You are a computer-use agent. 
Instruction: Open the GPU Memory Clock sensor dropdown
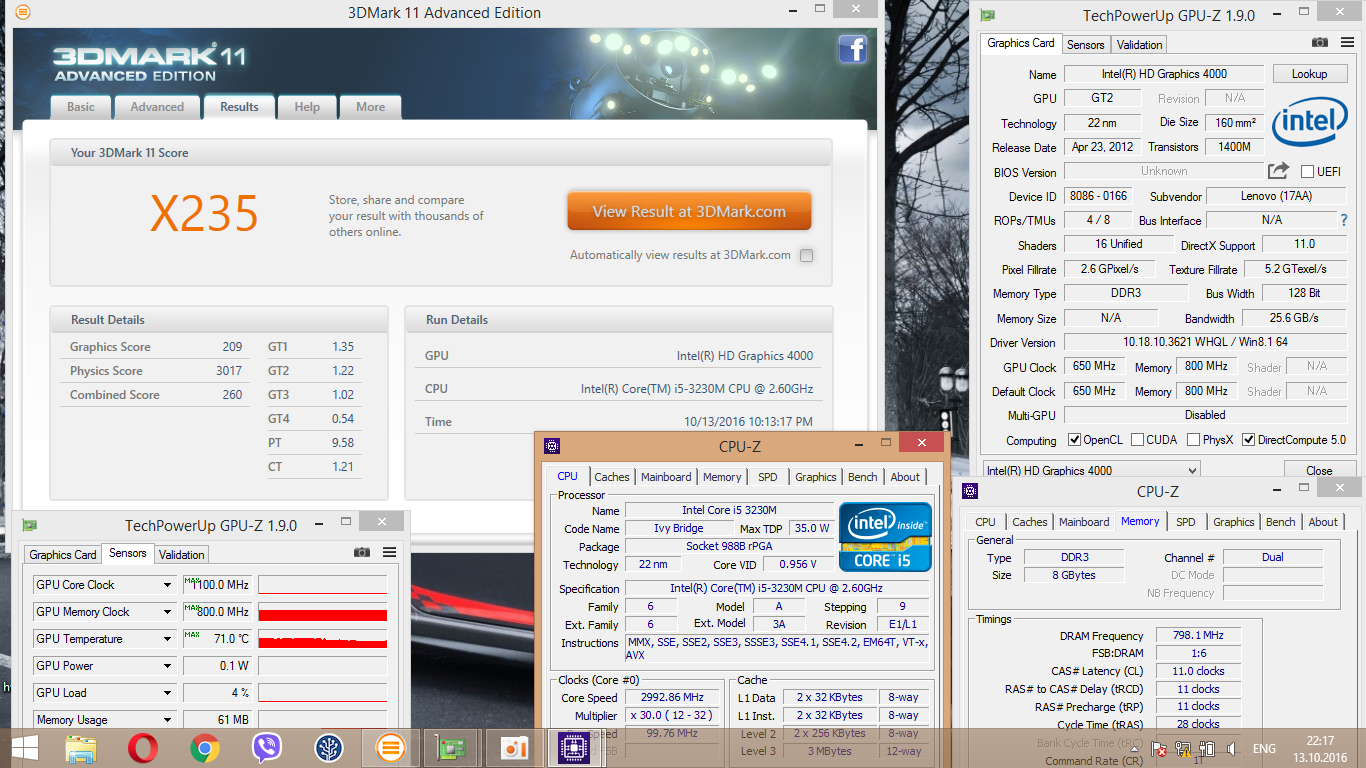(x=167, y=612)
